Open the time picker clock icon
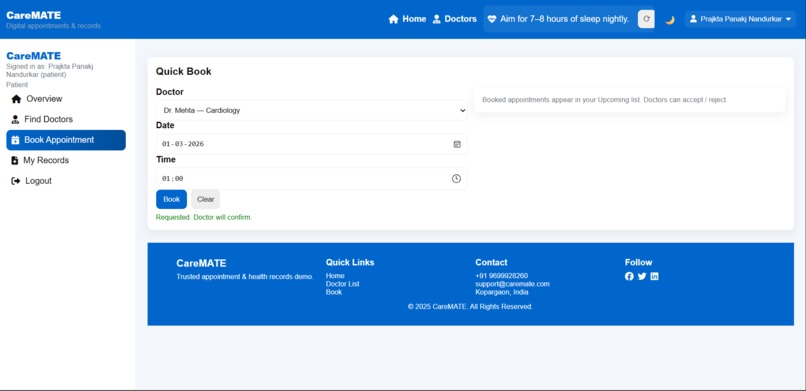This screenshot has height=391, width=806. pyautogui.click(x=456, y=178)
